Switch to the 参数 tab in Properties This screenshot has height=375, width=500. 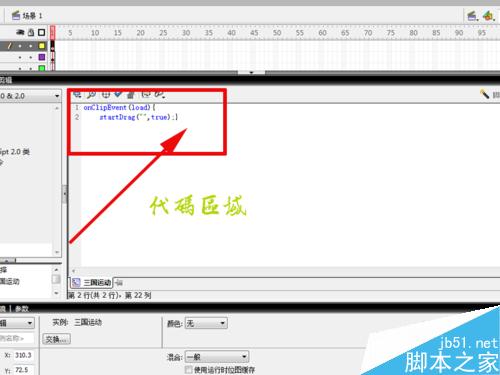[x=22, y=309]
